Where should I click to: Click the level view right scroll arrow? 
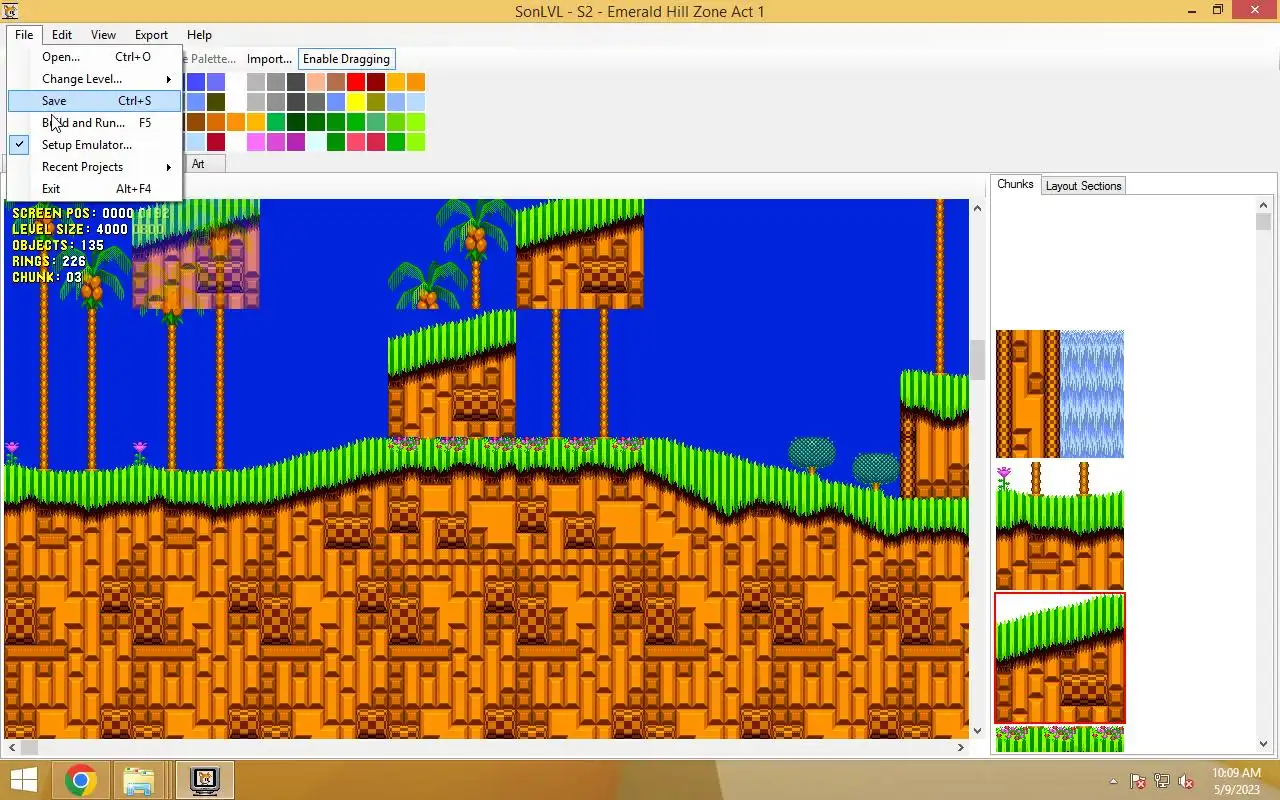point(961,747)
